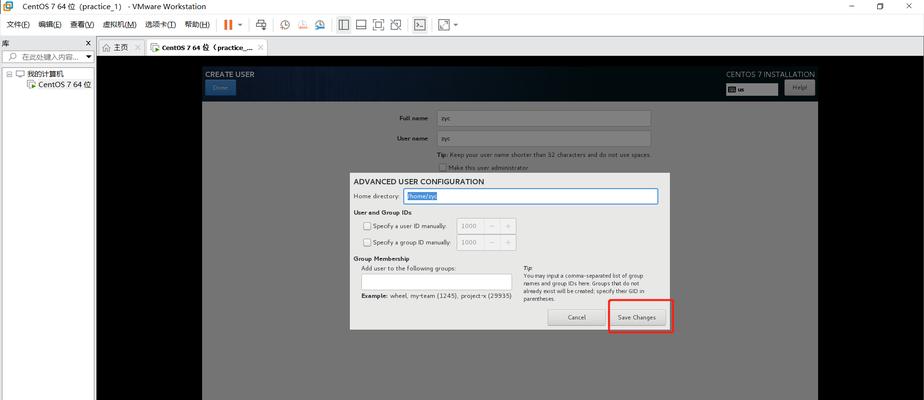Click the Full name field

544,118
